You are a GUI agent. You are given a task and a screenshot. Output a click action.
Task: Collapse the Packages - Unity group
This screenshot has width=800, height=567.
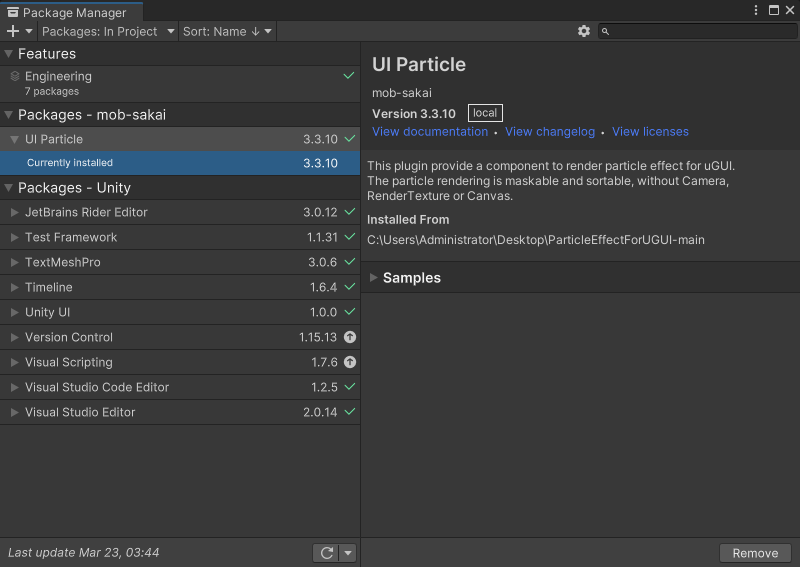coord(9,188)
